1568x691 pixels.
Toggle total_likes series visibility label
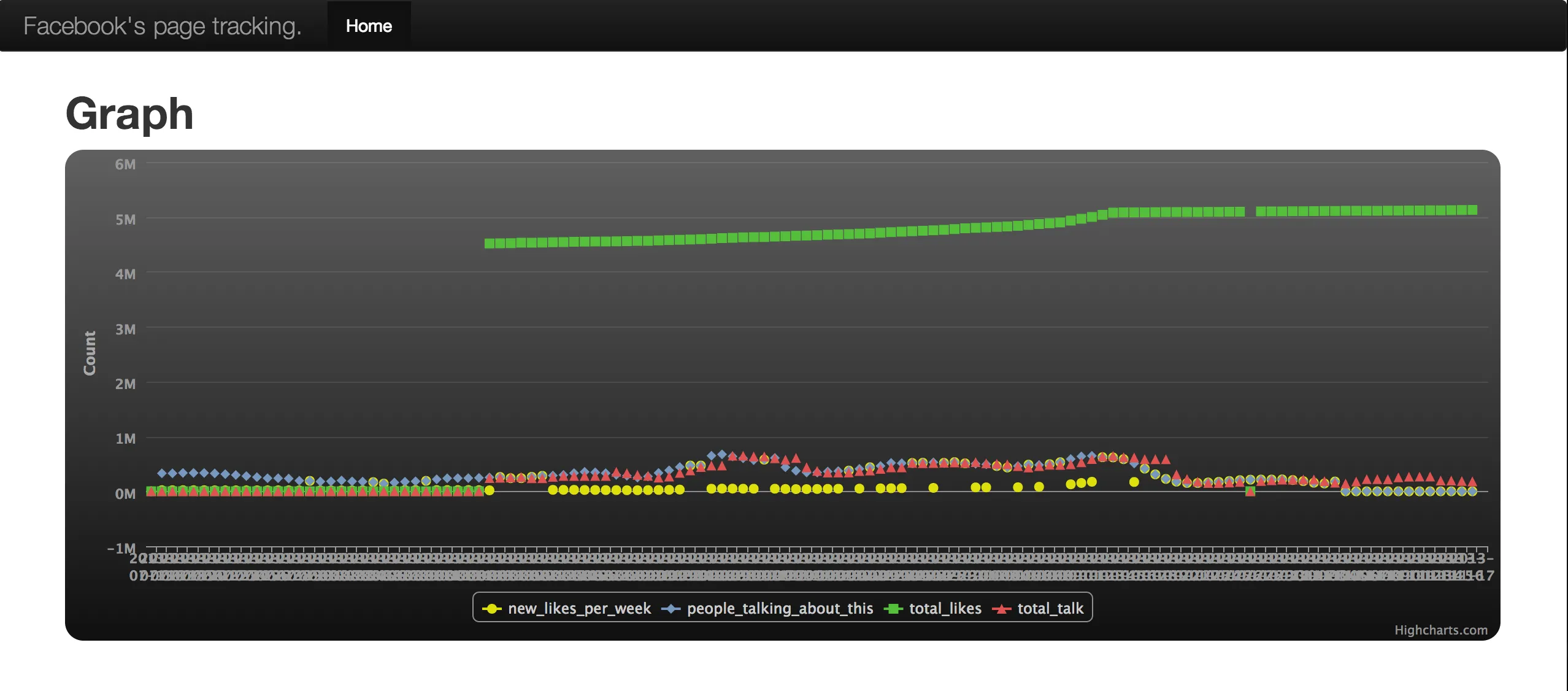coord(945,609)
